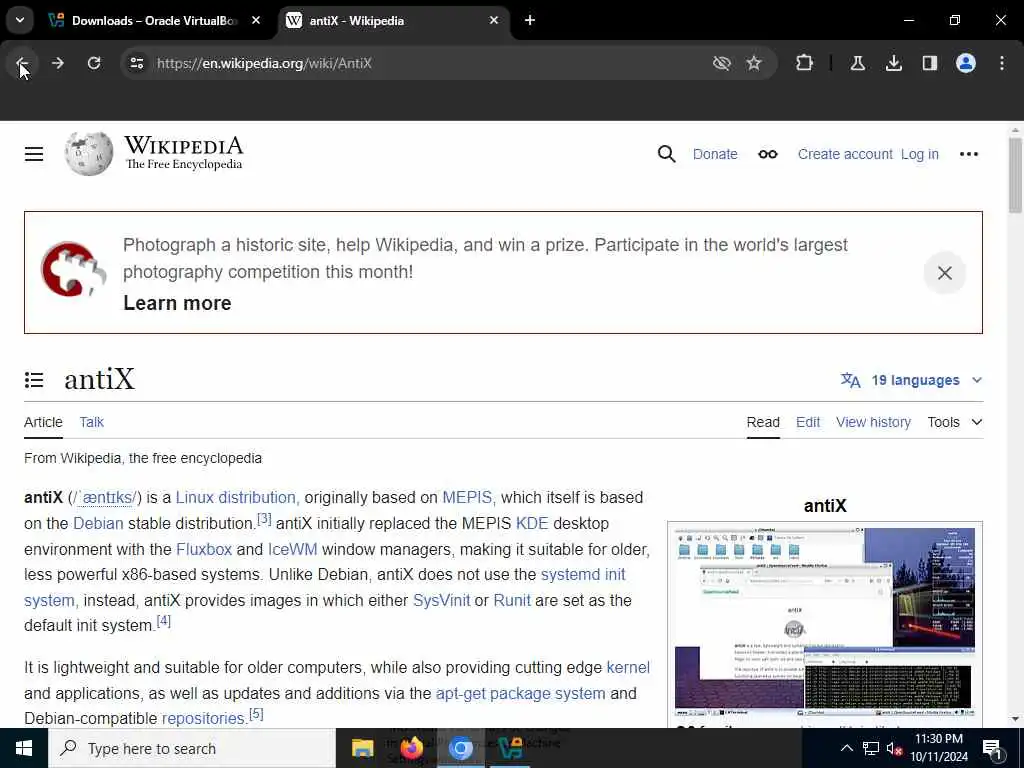Image resolution: width=1024 pixels, height=768 pixels.
Task: Select the Article tab
Action: tap(43, 423)
